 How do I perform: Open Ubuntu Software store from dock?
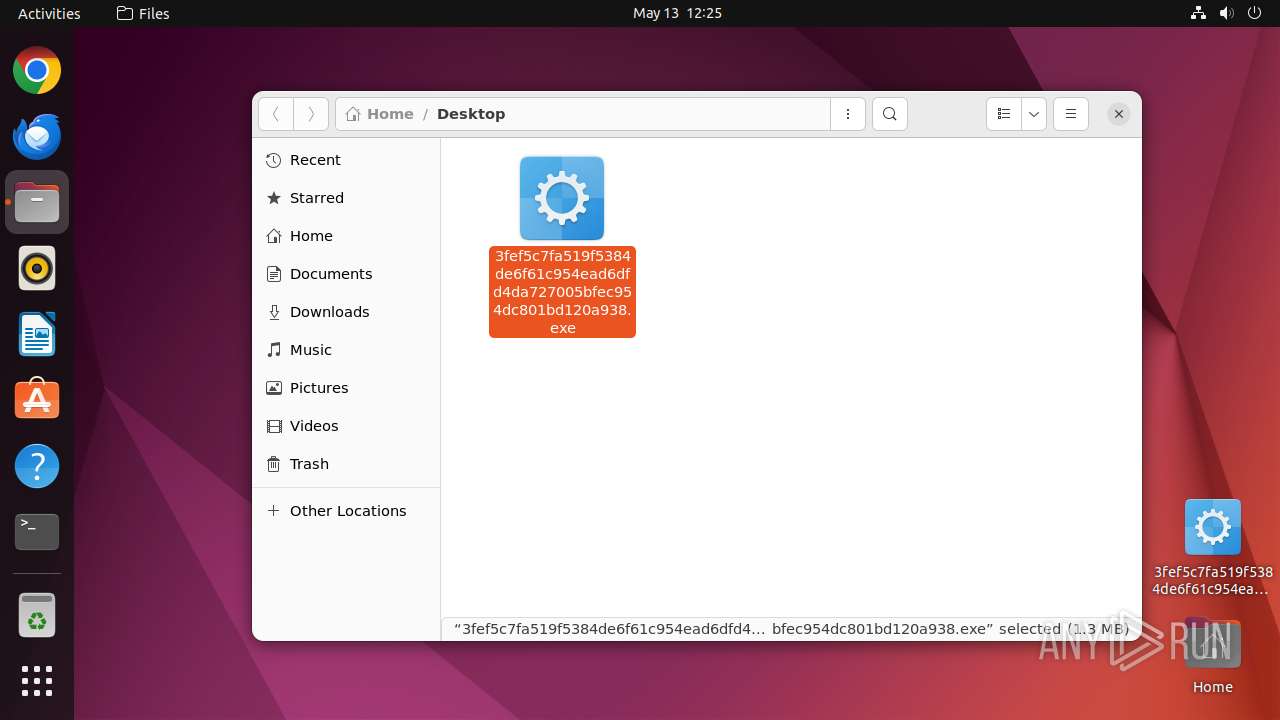point(37,400)
